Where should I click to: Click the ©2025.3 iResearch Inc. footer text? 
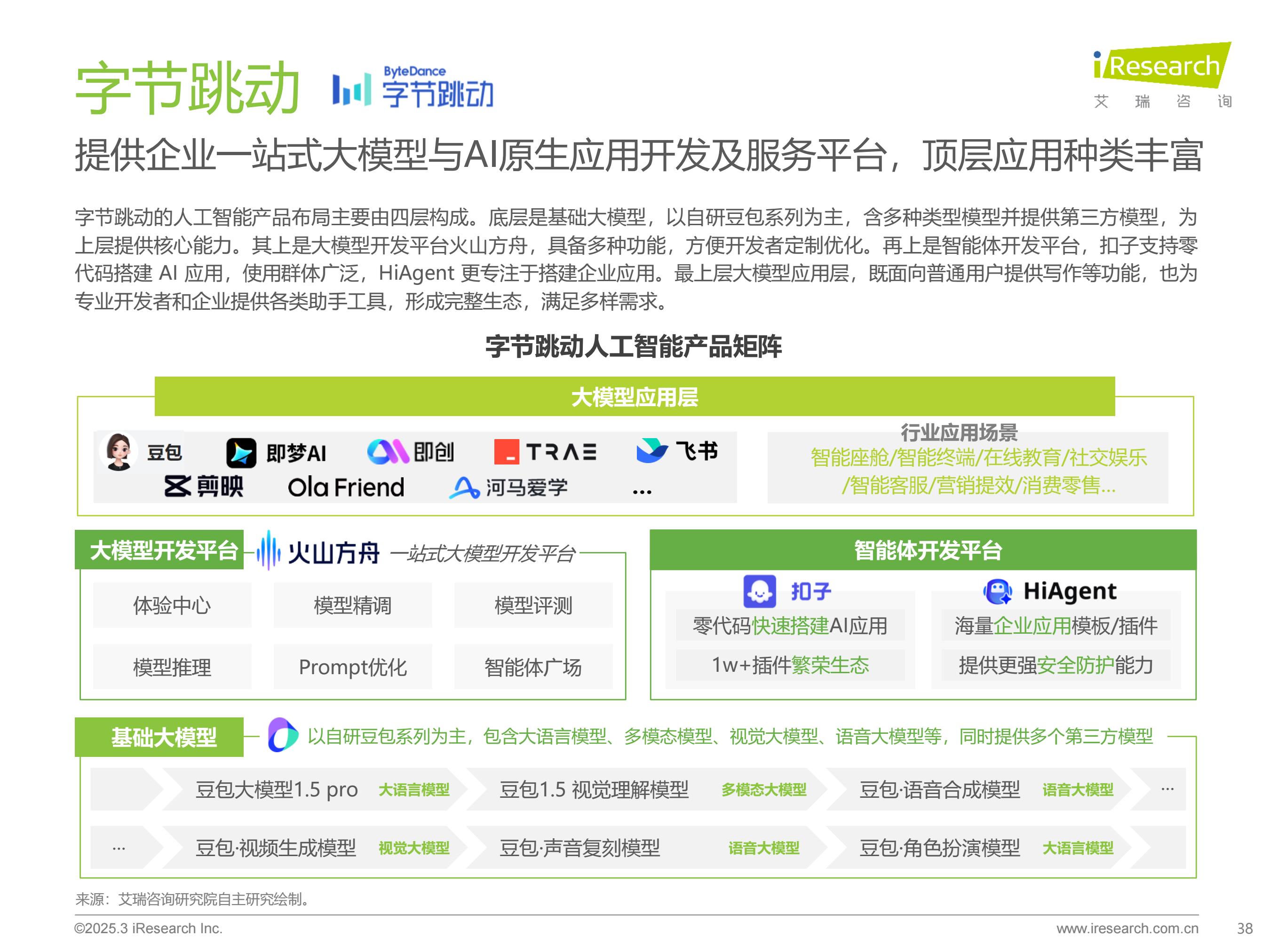pos(148,928)
